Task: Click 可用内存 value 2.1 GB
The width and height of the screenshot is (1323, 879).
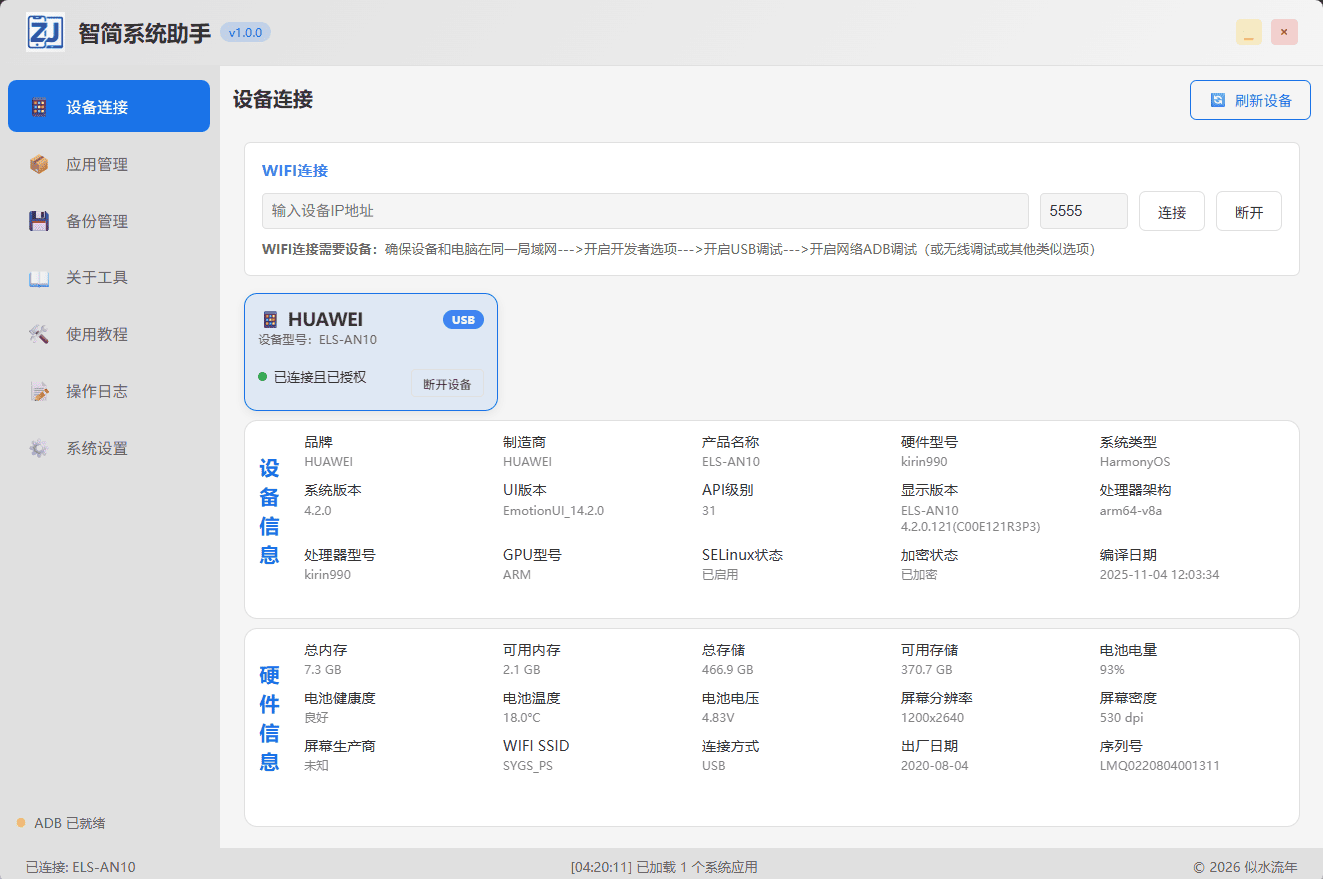Action: pos(522,670)
